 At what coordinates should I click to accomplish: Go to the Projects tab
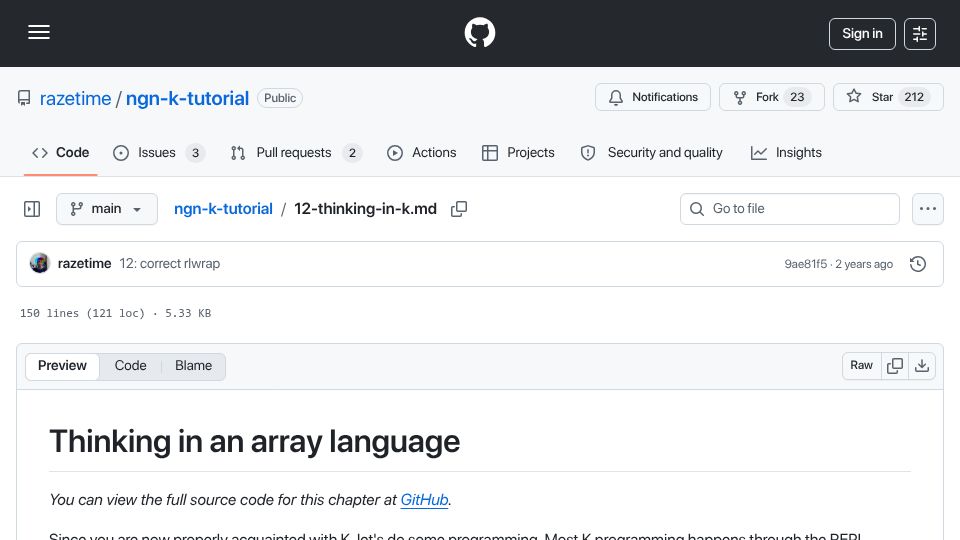518,153
